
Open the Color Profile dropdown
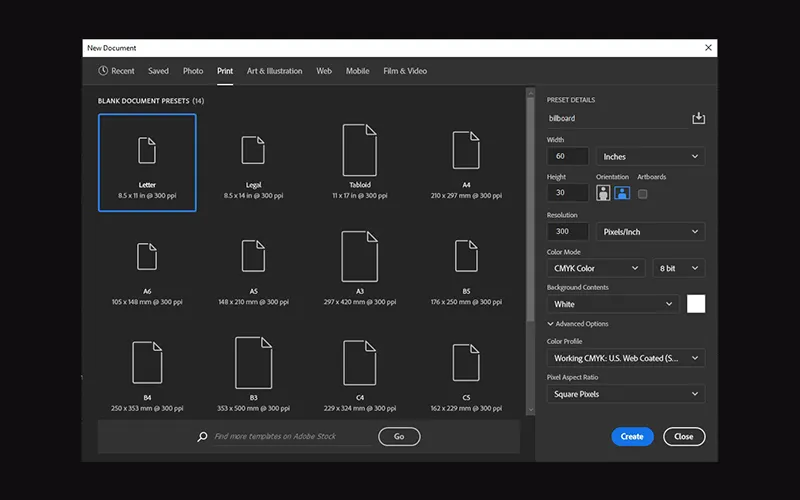tap(626, 358)
